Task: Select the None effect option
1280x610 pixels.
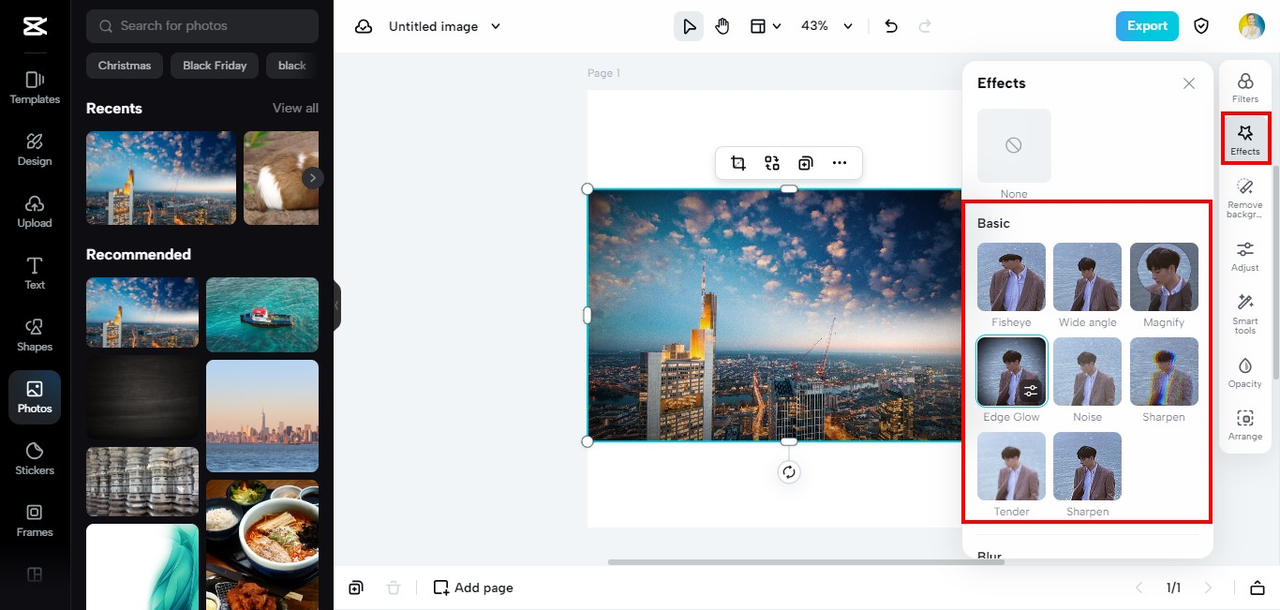Action: (1014, 146)
